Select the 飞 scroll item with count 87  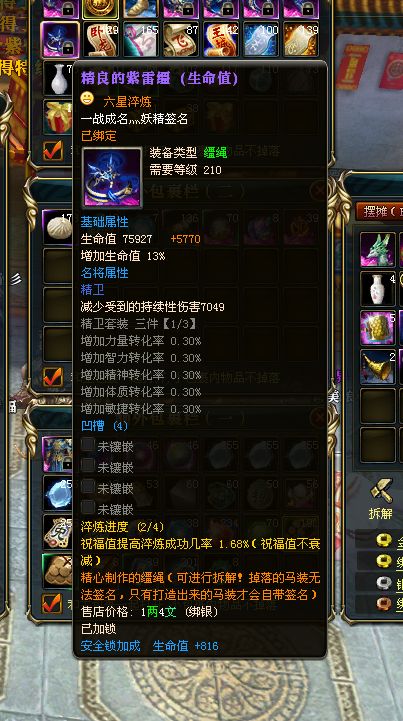tap(180, 40)
